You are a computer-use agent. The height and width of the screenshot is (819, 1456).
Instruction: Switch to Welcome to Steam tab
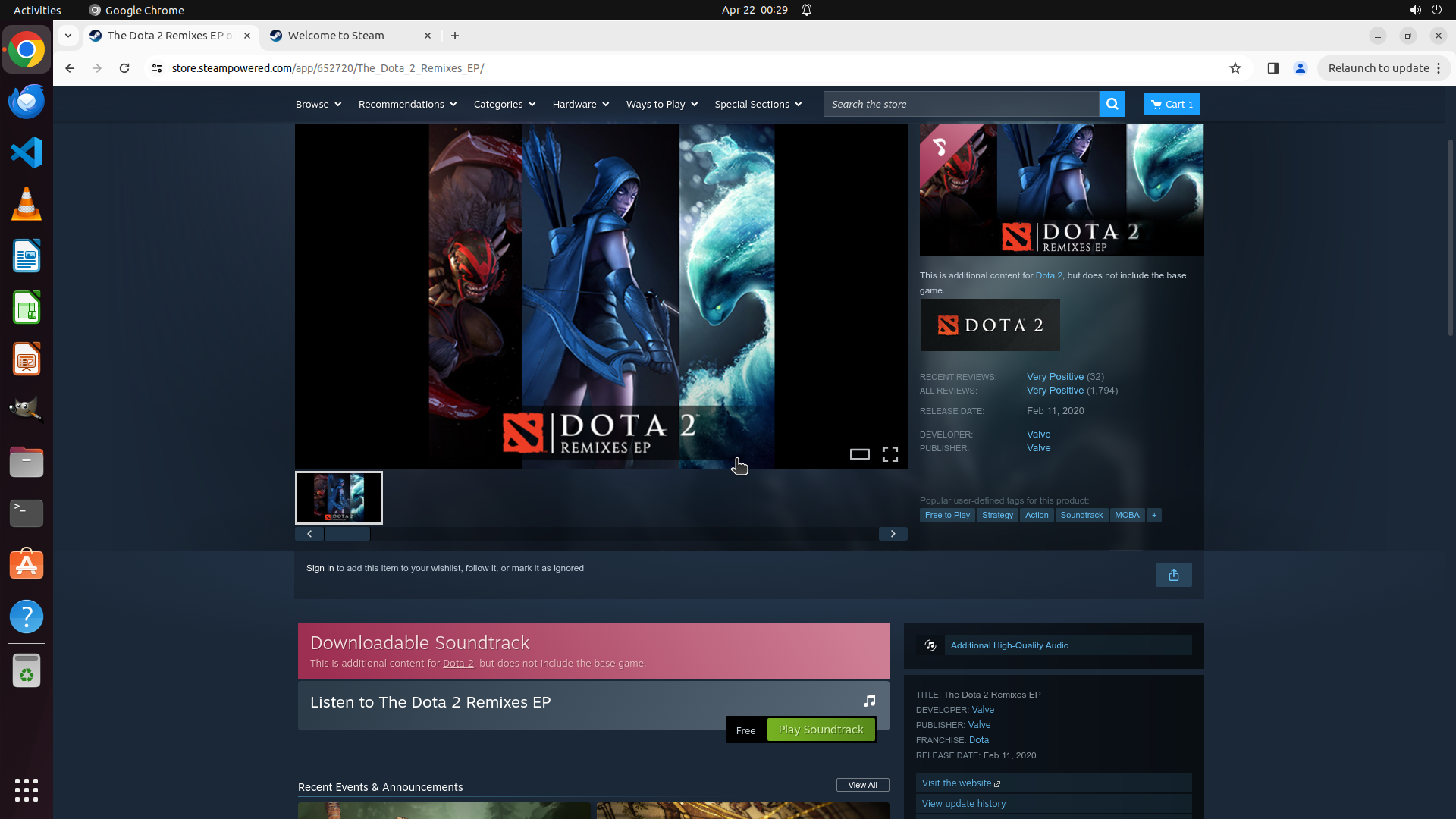point(336,36)
